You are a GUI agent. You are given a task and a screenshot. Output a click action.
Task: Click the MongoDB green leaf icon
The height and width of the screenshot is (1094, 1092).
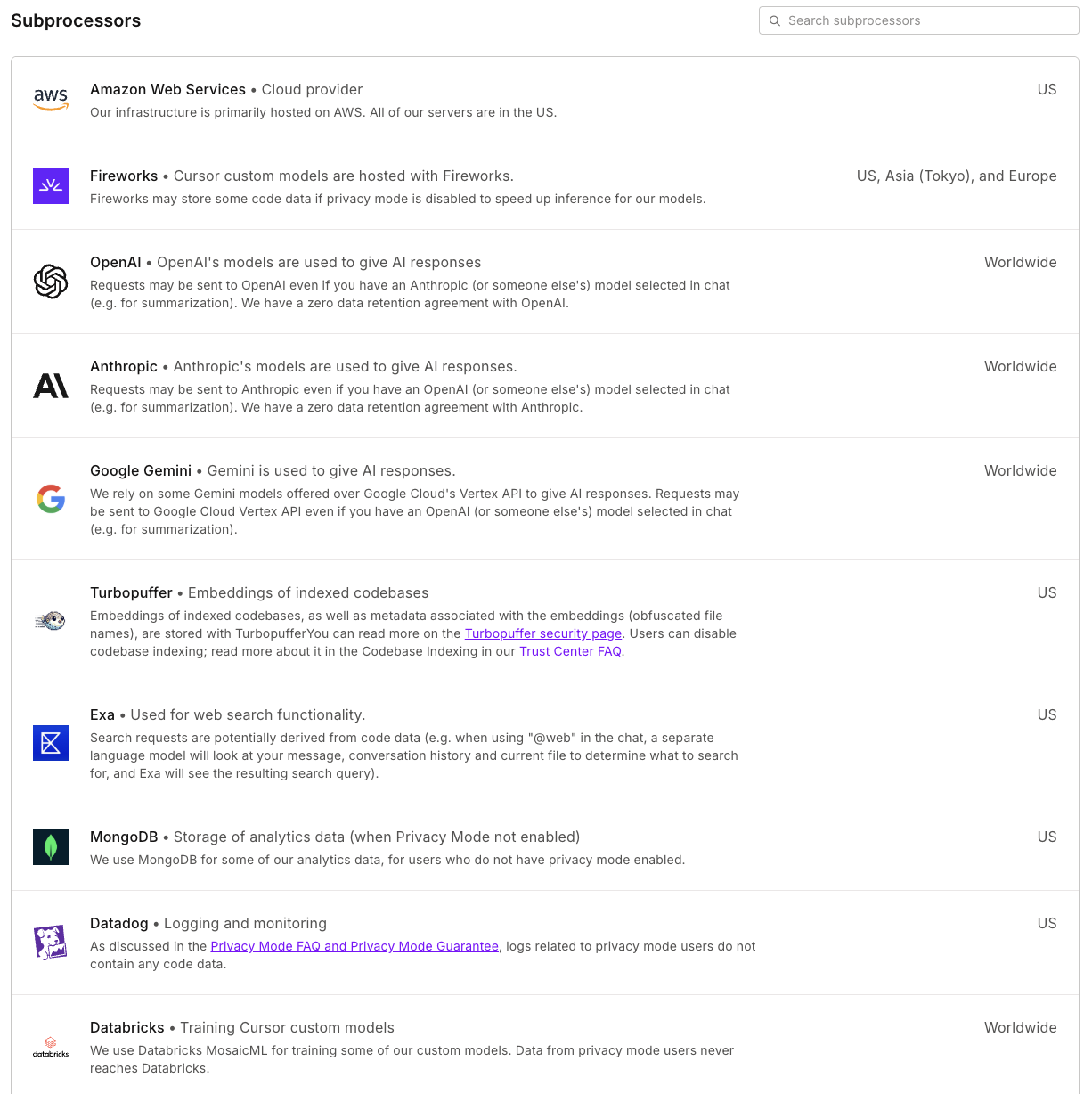[x=51, y=847]
